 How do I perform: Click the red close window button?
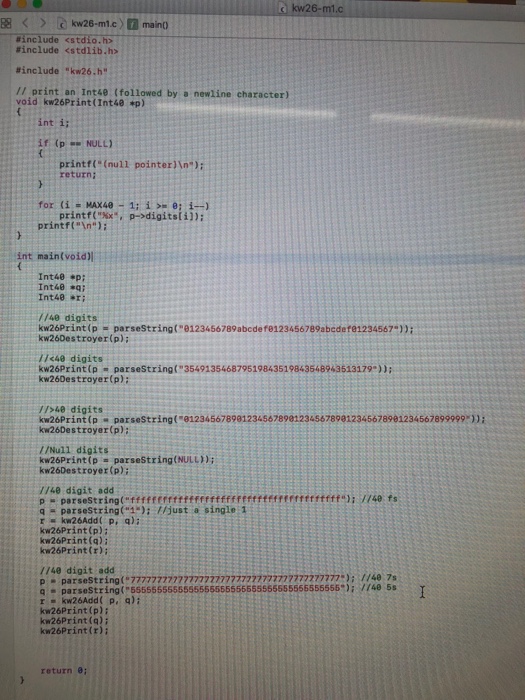click(5, 3)
